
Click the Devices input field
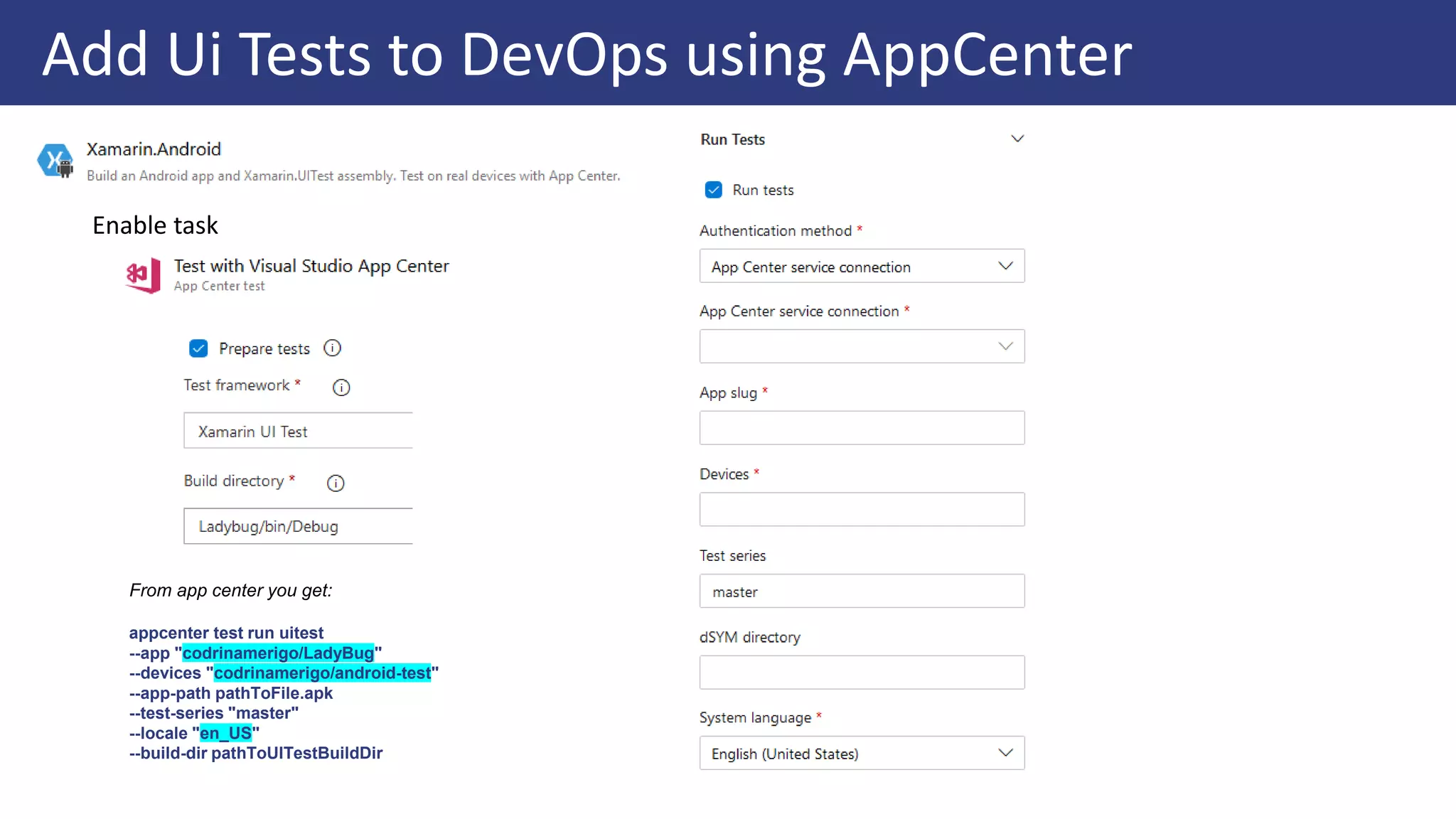pyautogui.click(x=862, y=509)
